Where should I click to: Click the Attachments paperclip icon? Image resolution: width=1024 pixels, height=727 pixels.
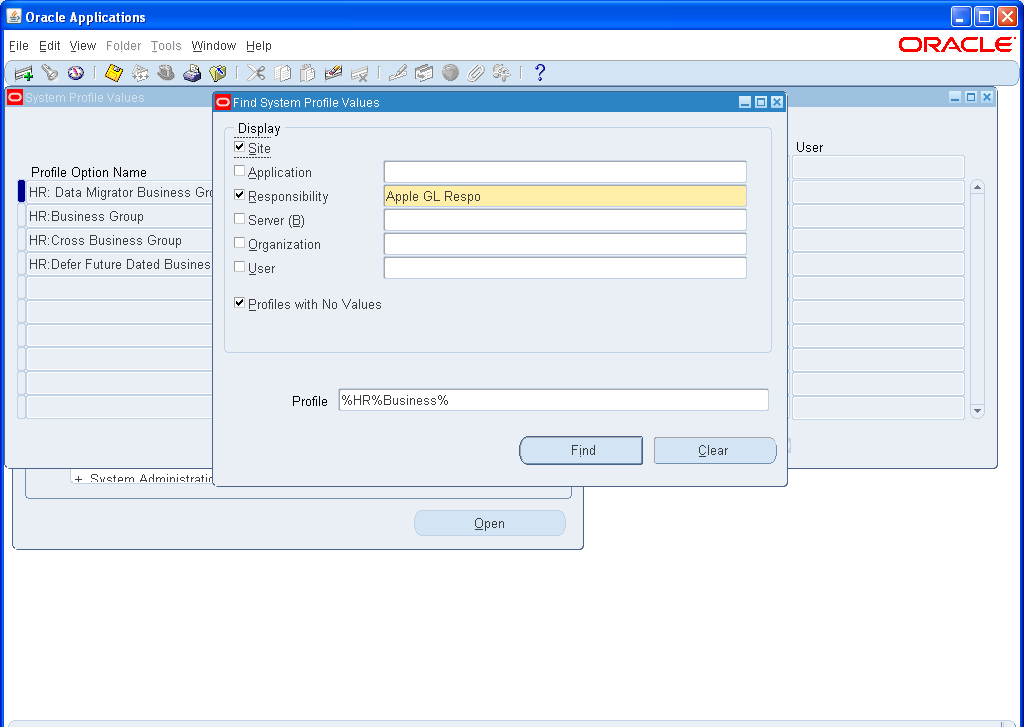coord(477,72)
